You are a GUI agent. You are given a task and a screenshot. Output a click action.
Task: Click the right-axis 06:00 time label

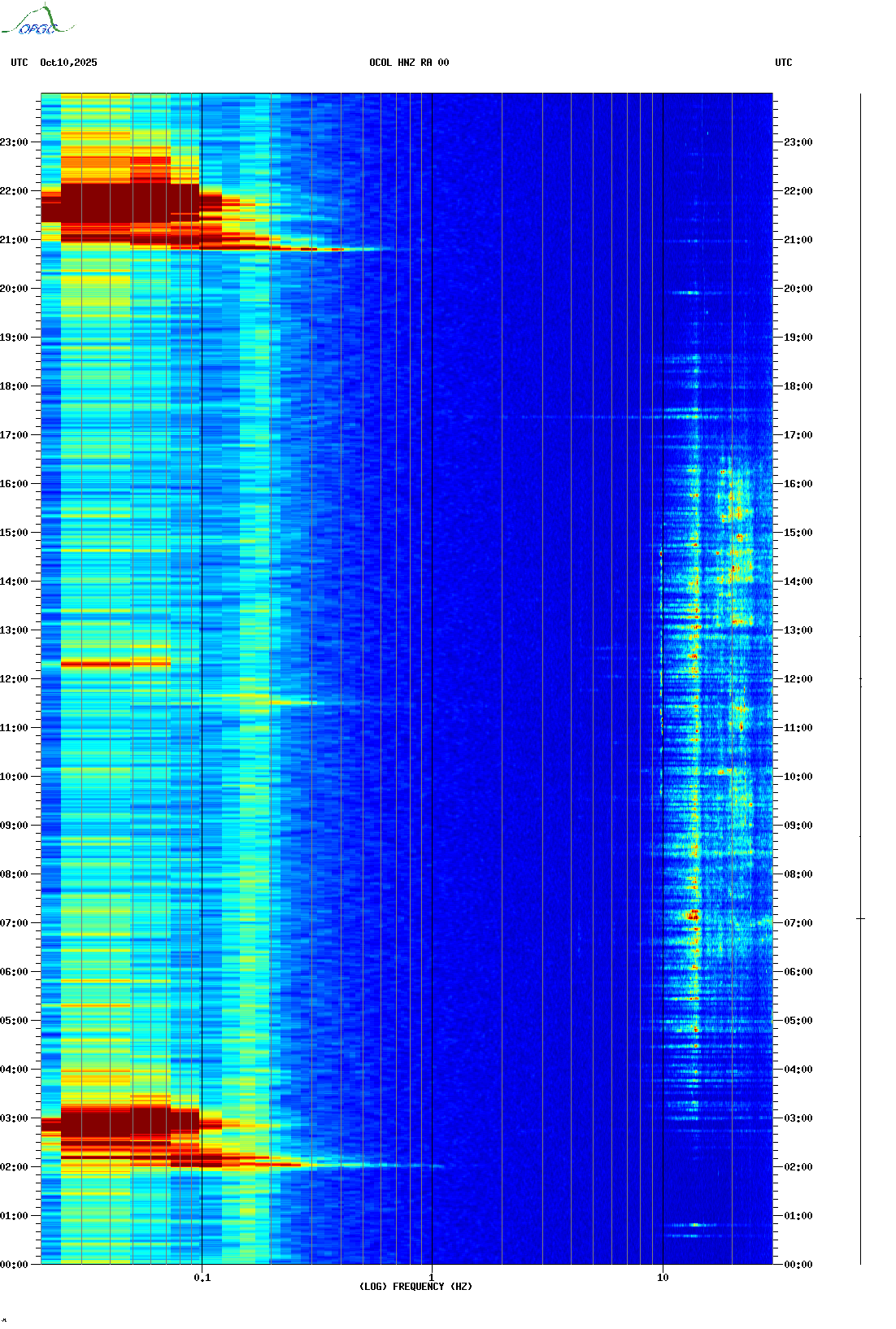798,972
